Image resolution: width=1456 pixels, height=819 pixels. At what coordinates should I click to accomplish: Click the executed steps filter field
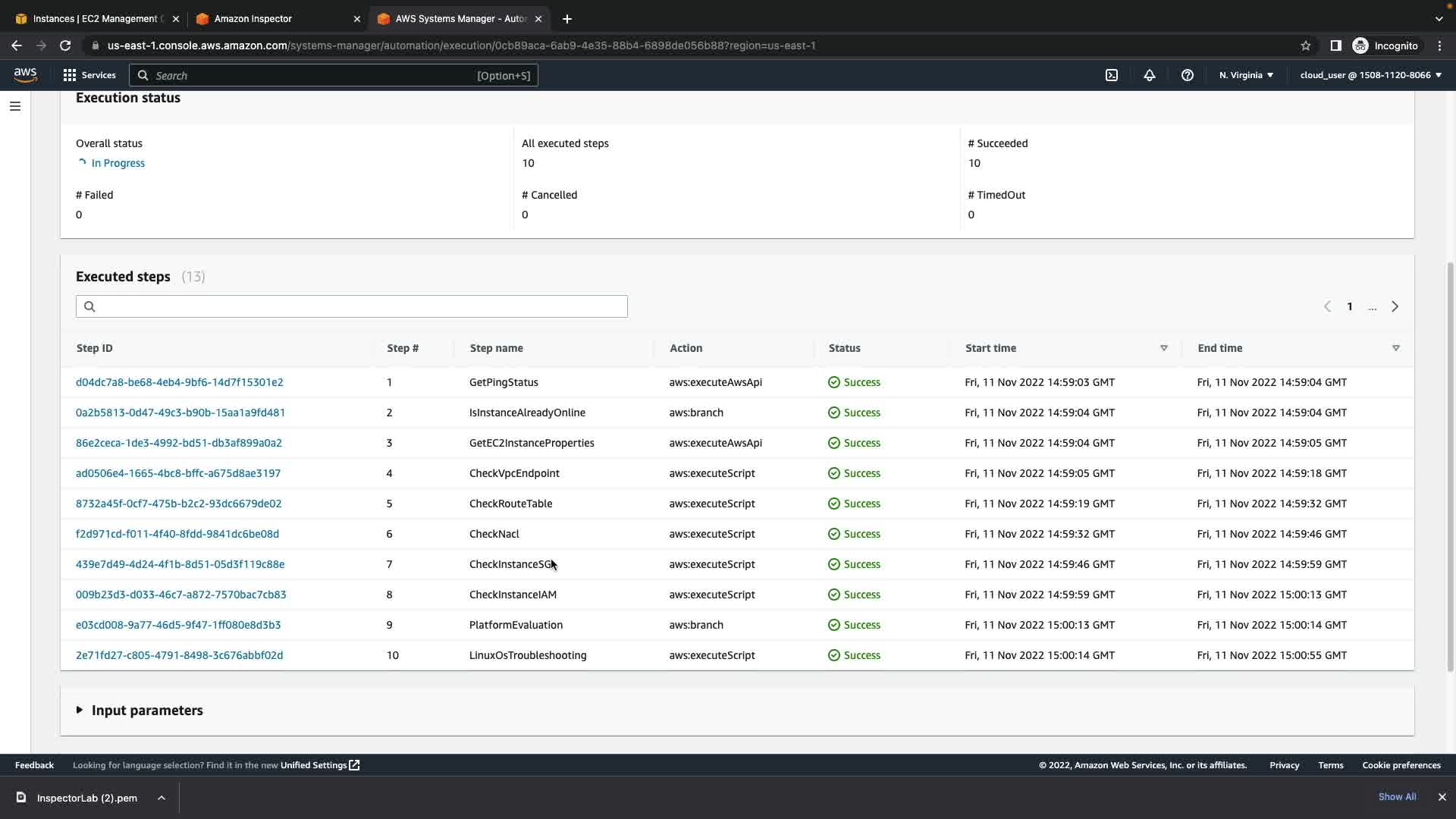tap(352, 306)
